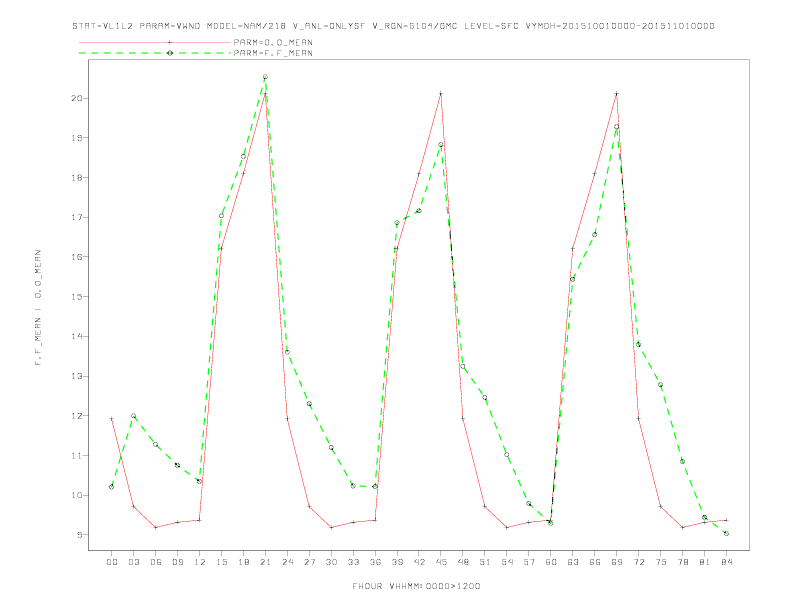The image size is (792, 612).
Task: Click x-axis tick label 48
Action: [463, 562]
